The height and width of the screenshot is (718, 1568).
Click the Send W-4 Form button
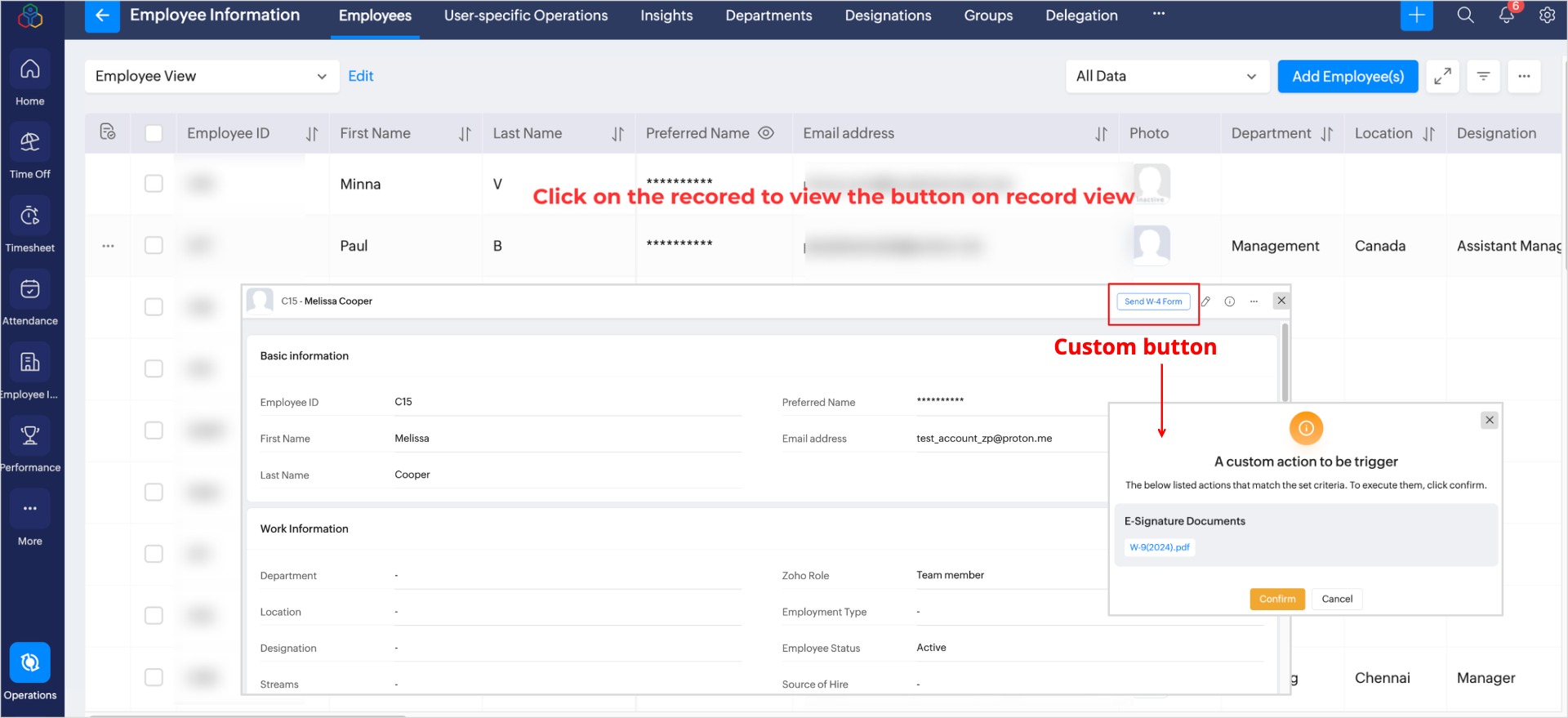(1152, 301)
